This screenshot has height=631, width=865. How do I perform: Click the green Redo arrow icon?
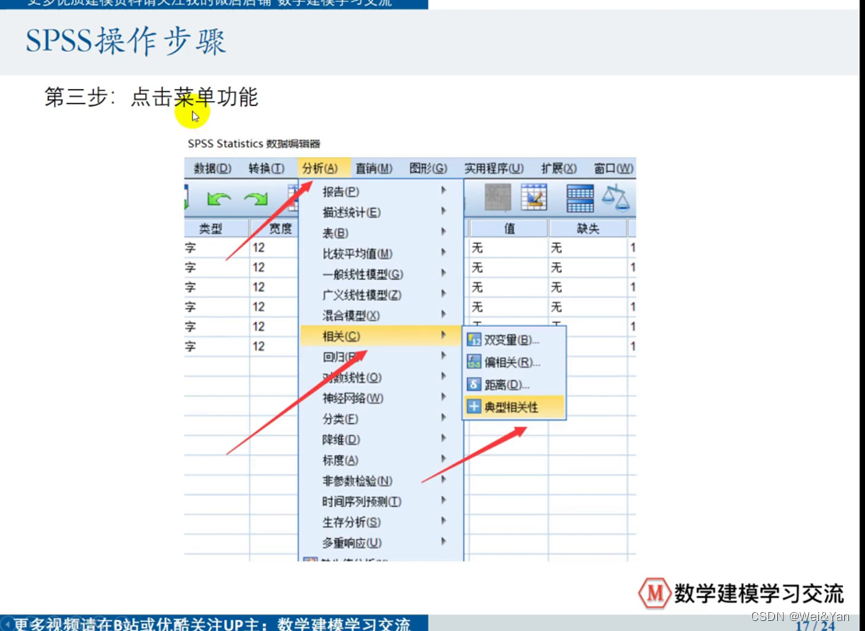(256, 199)
